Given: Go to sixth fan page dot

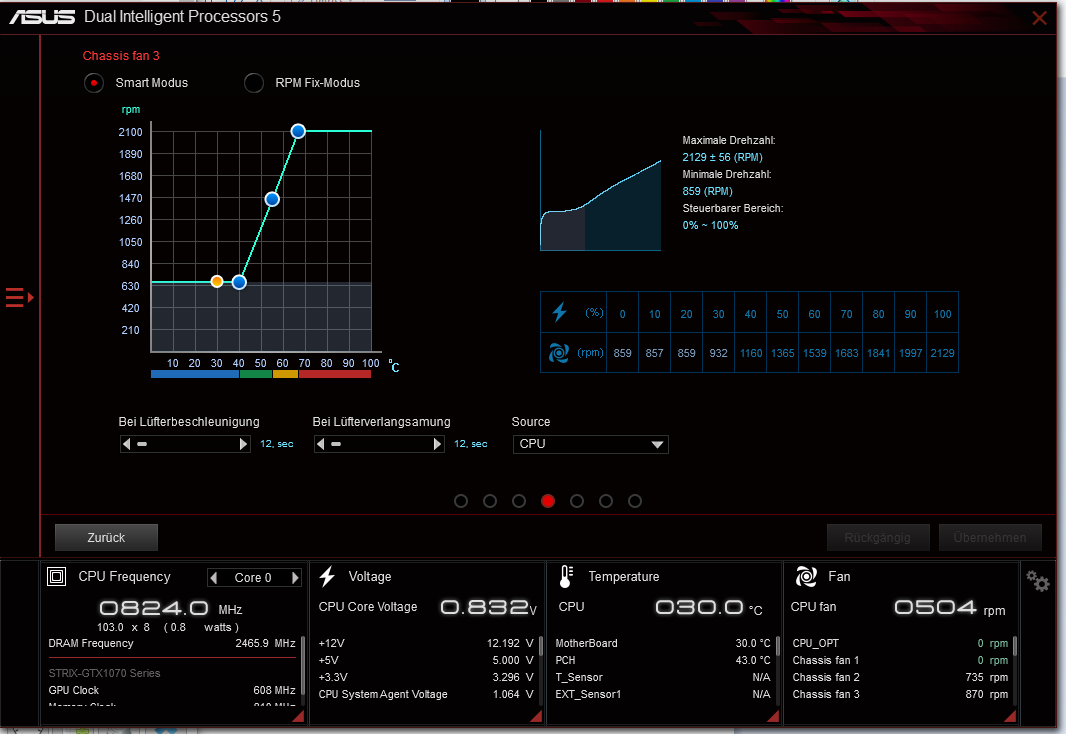Looking at the screenshot, I should [606, 501].
